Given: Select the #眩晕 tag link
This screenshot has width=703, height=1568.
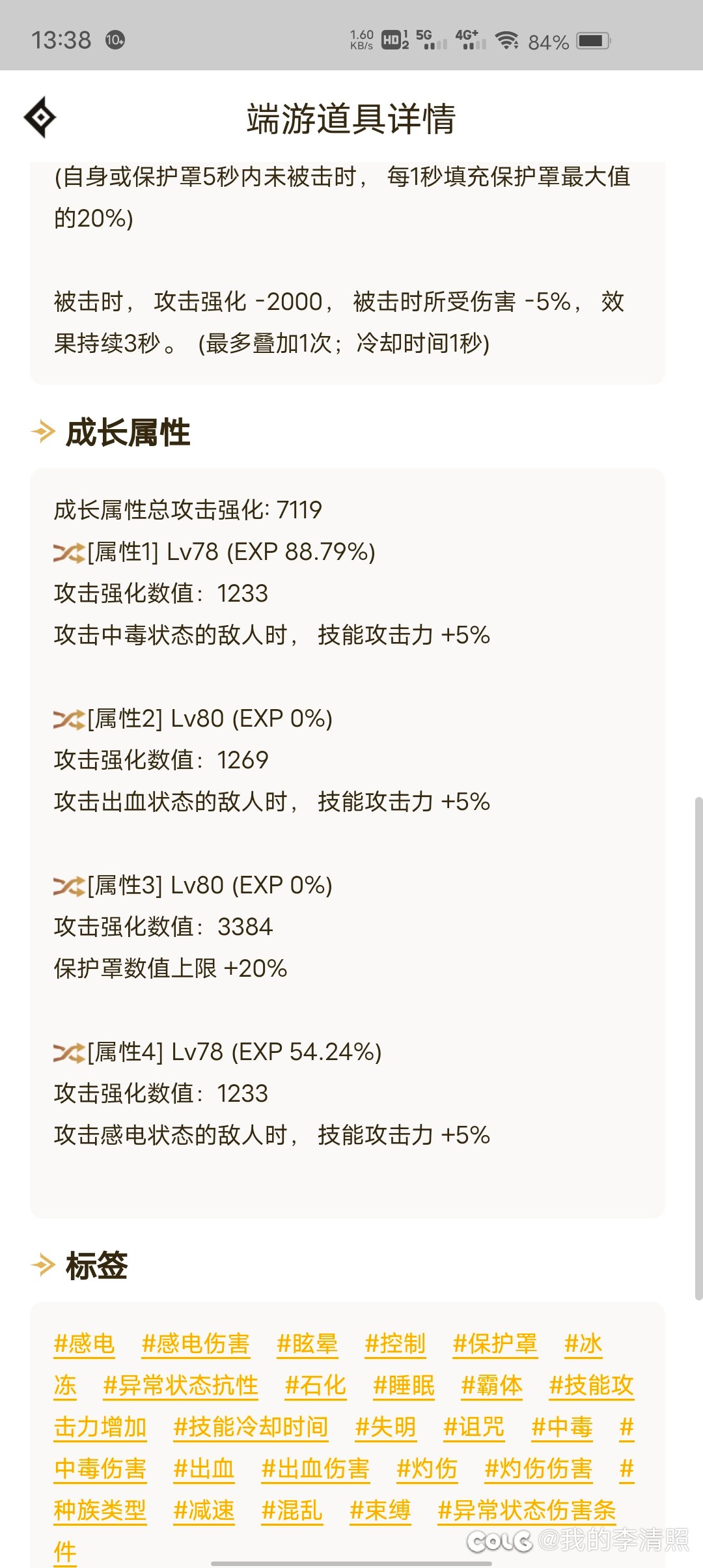Looking at the screenshot, I should click(307, 1343).
